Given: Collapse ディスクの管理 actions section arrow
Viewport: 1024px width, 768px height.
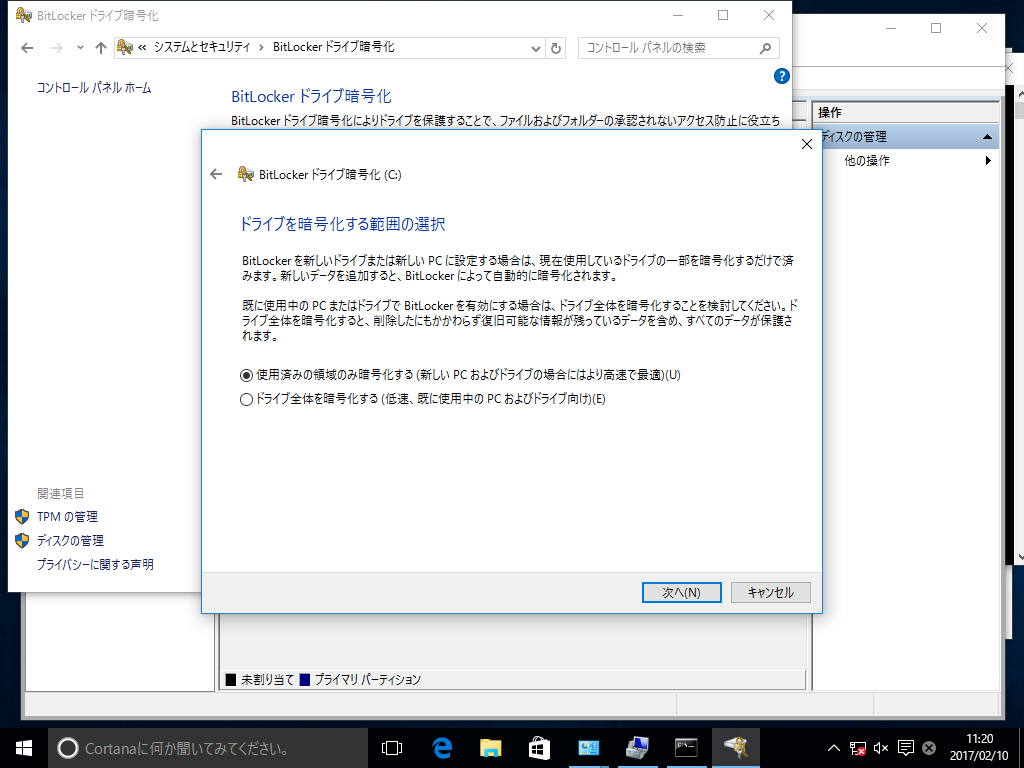Looking at the screenshot, I should [x=987, y=137].
